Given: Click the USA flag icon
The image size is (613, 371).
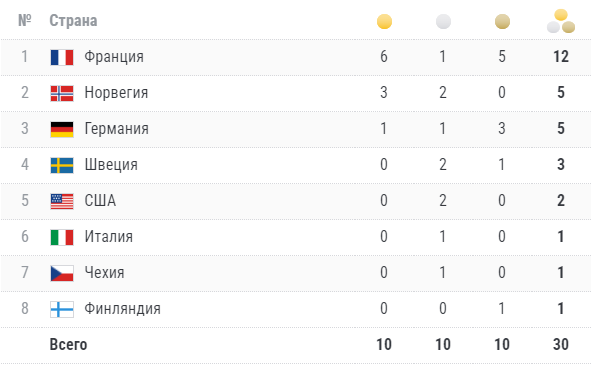Looking at the screenshot, I should tap(62, 201).
